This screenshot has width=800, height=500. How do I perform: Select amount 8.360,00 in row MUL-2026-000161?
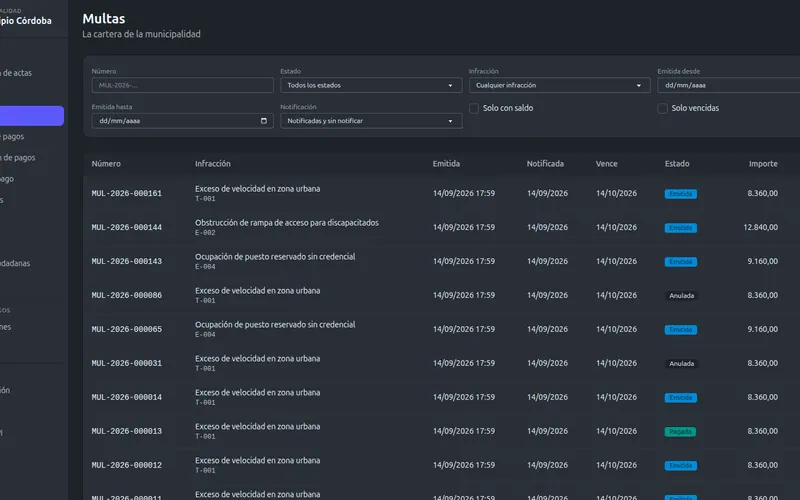[x=763, y=193]
